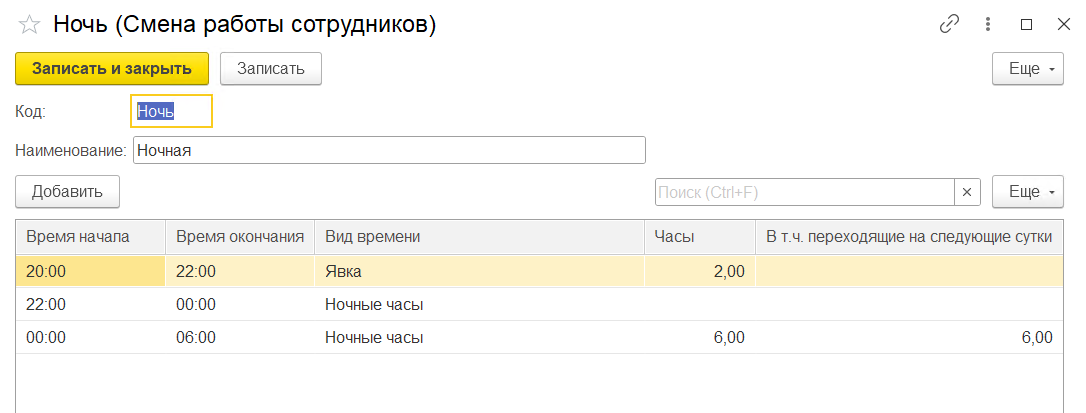Select the Явка cell in first row
This screenshot has width=1086, height=413.
[479, 271]
